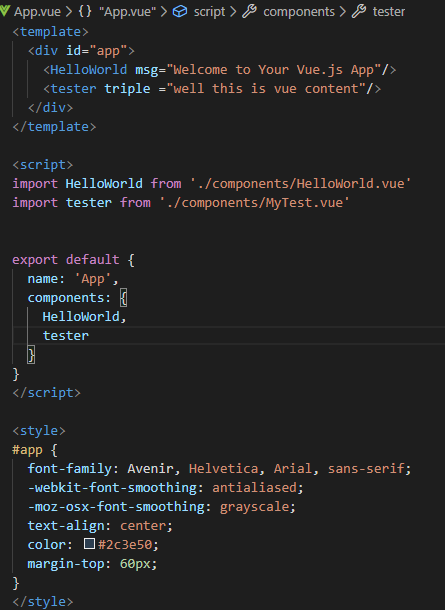The height and width of the screenshot is (610, 445).
Task: Click the opening style tag
Action: tap(39, 431)
